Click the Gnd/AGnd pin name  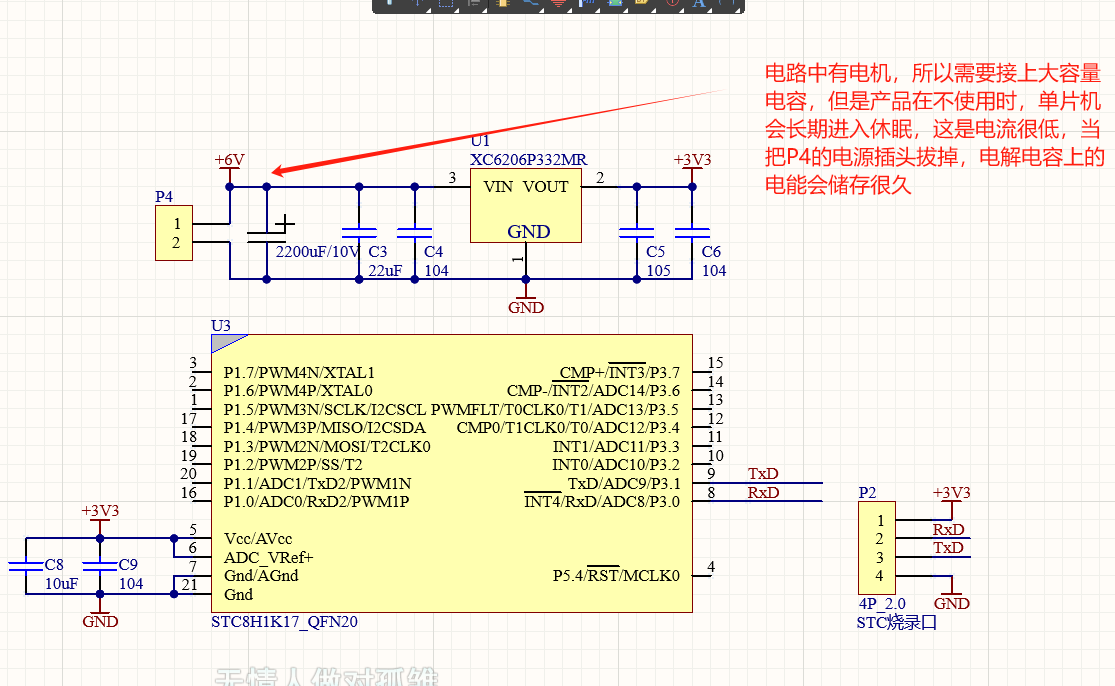(x=261, y=576)
